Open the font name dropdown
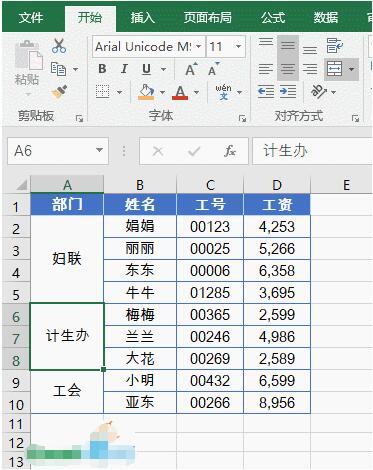Screen dimensions: 373x470 pos(199,46)
